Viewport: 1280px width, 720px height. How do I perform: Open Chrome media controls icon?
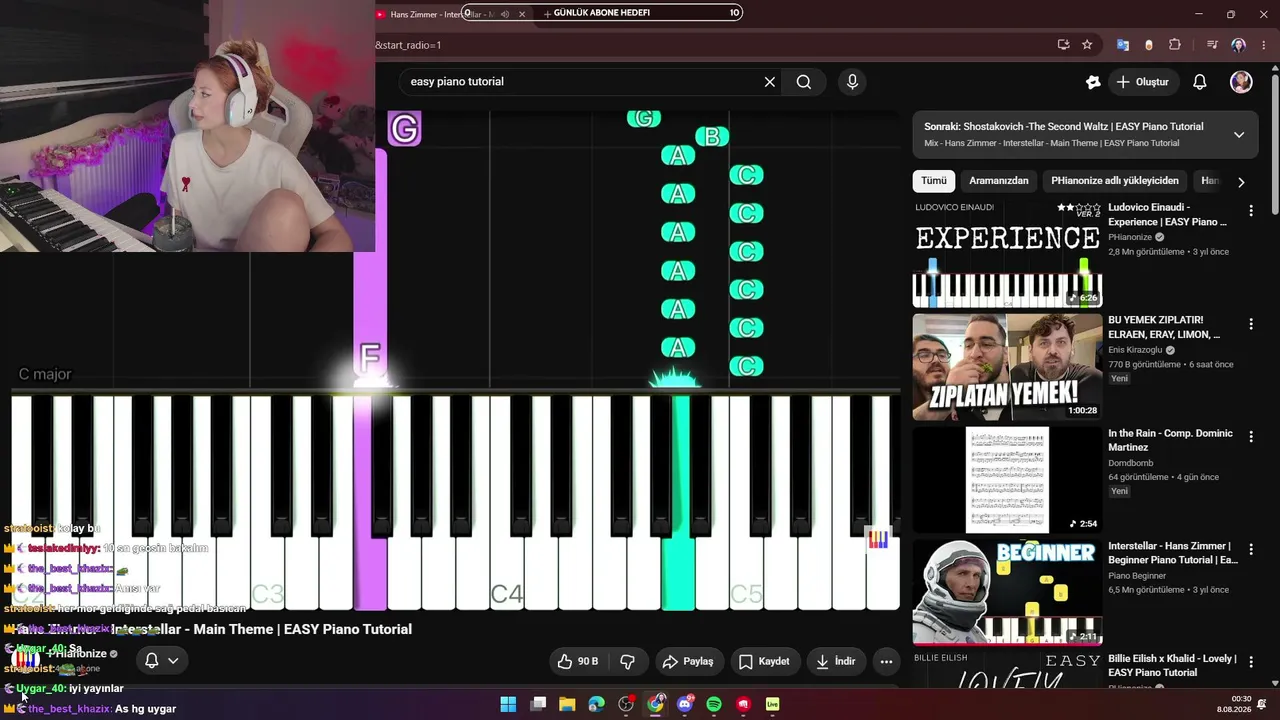click(1212, 45)
